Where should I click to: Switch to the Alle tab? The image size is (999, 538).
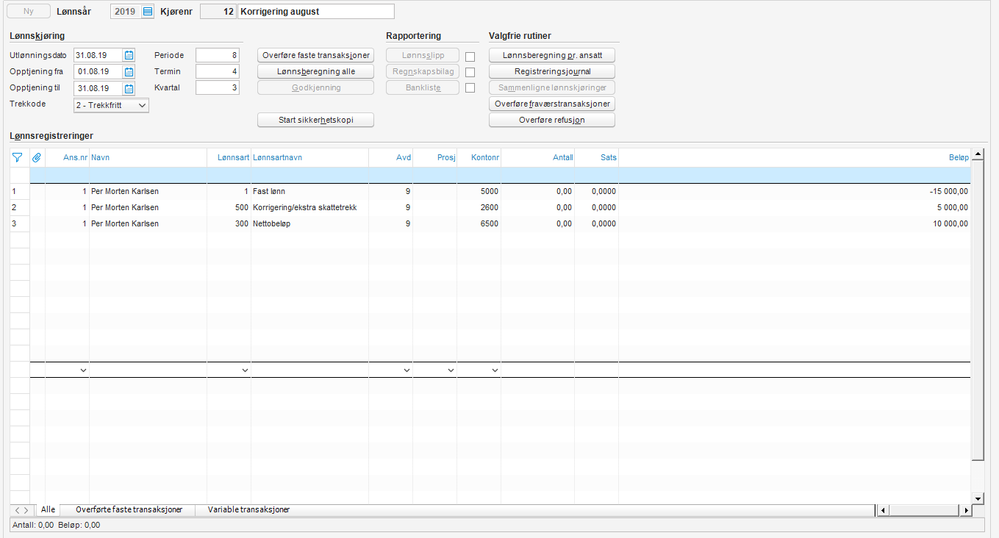[x=48, y=510]
